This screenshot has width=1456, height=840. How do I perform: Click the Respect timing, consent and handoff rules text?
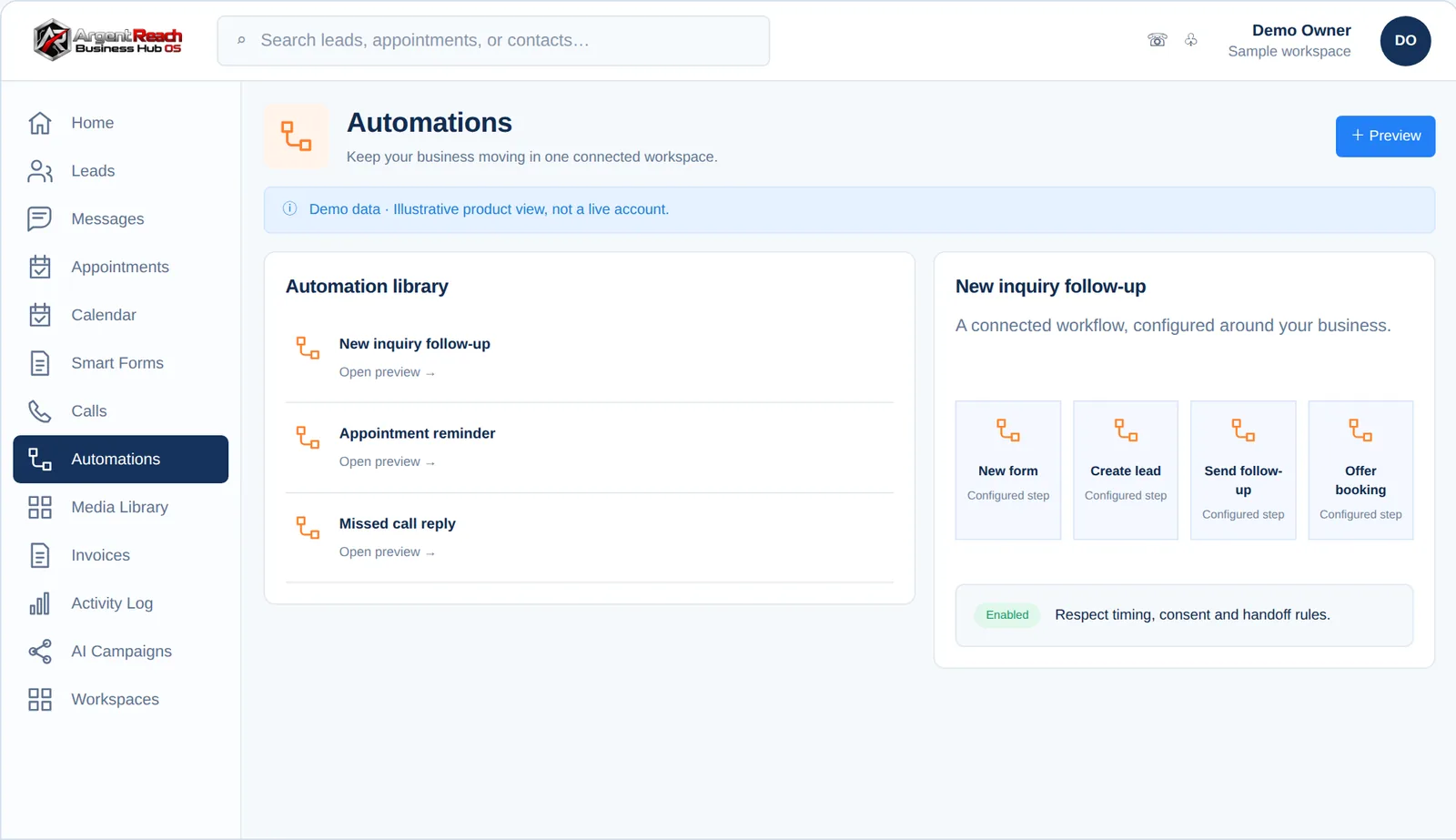(x=1192, y=615)
